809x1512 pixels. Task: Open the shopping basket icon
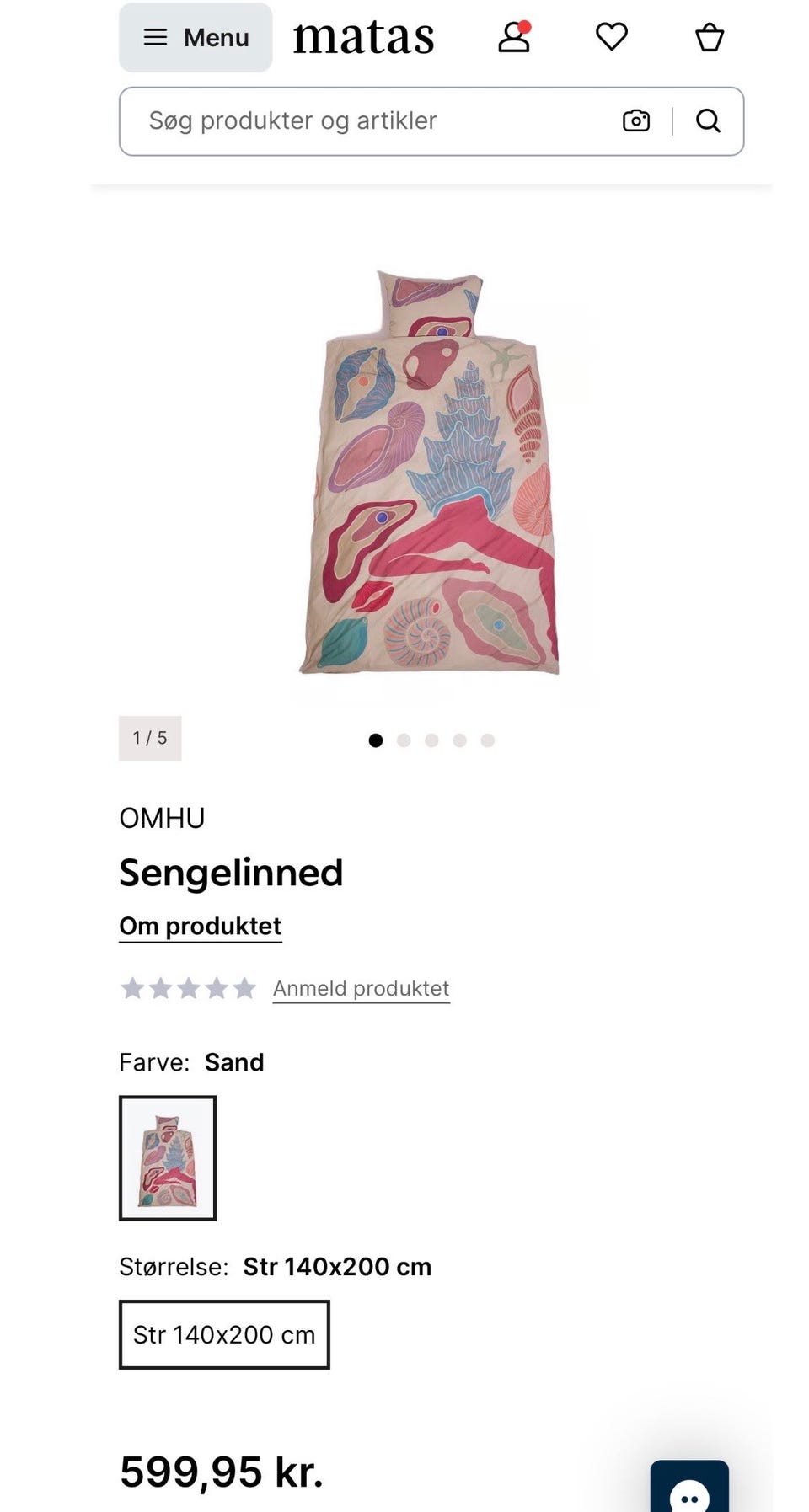709,38
